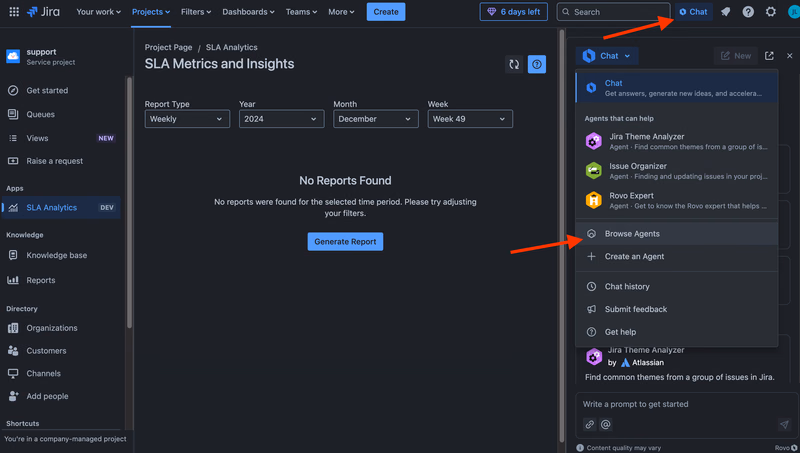Open Queues in sidebar
The width and height of the screenshot is (800, 453).
[61, 114]
